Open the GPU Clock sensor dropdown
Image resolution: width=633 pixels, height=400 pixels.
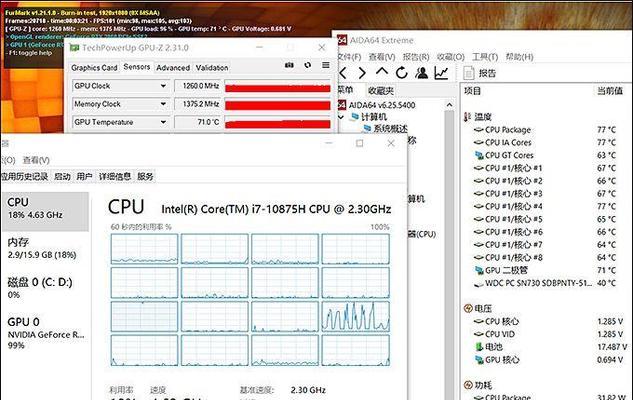163,86
